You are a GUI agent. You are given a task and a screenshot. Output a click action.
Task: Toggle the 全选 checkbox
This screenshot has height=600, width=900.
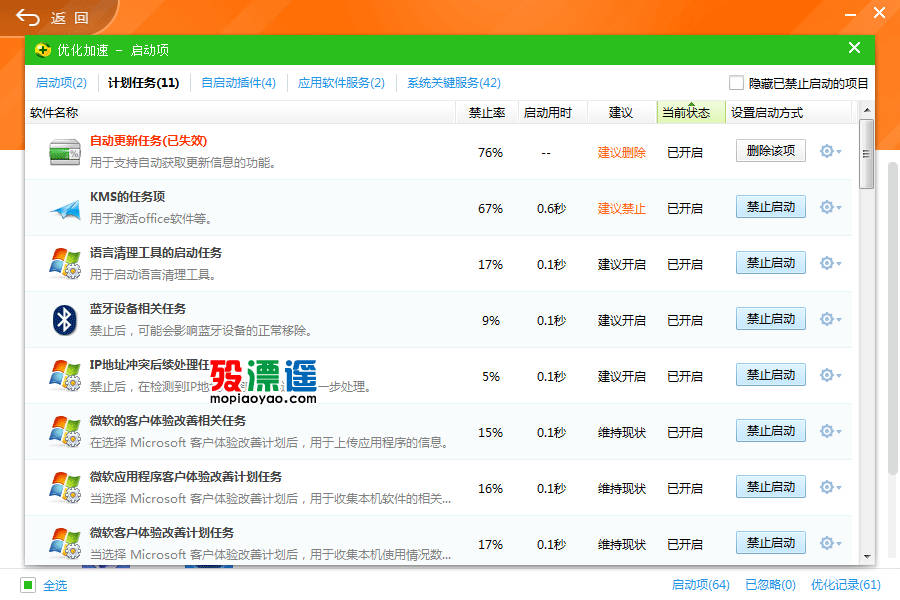click(28, 585)
